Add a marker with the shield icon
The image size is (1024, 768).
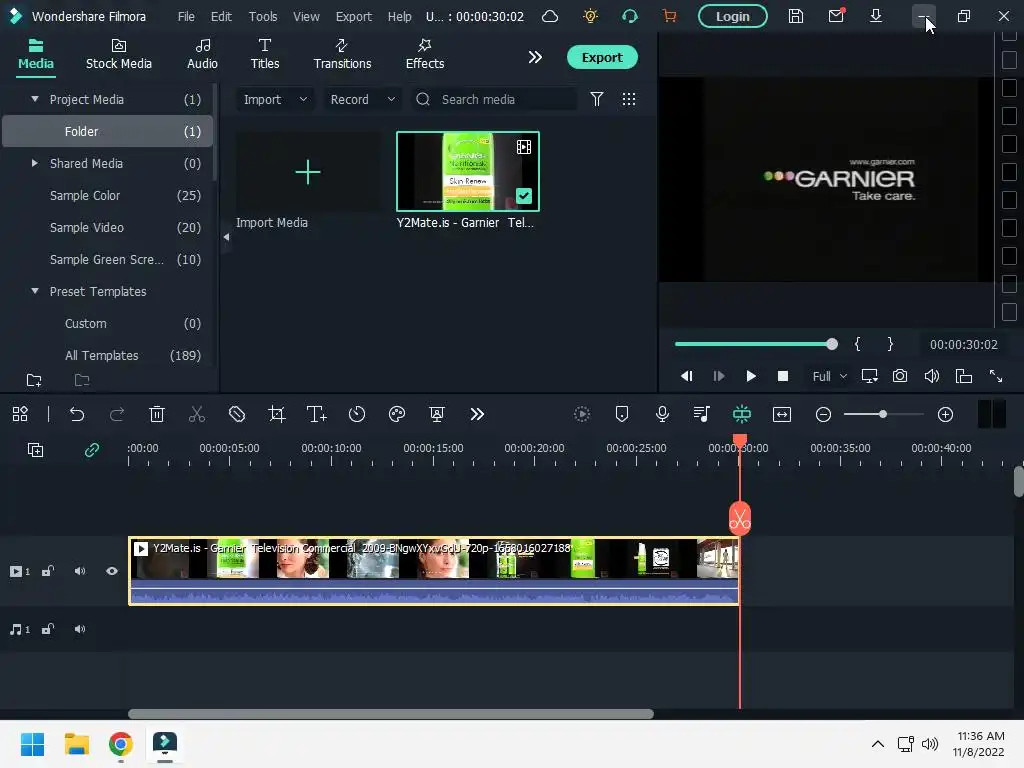click(x=622, y=414)
